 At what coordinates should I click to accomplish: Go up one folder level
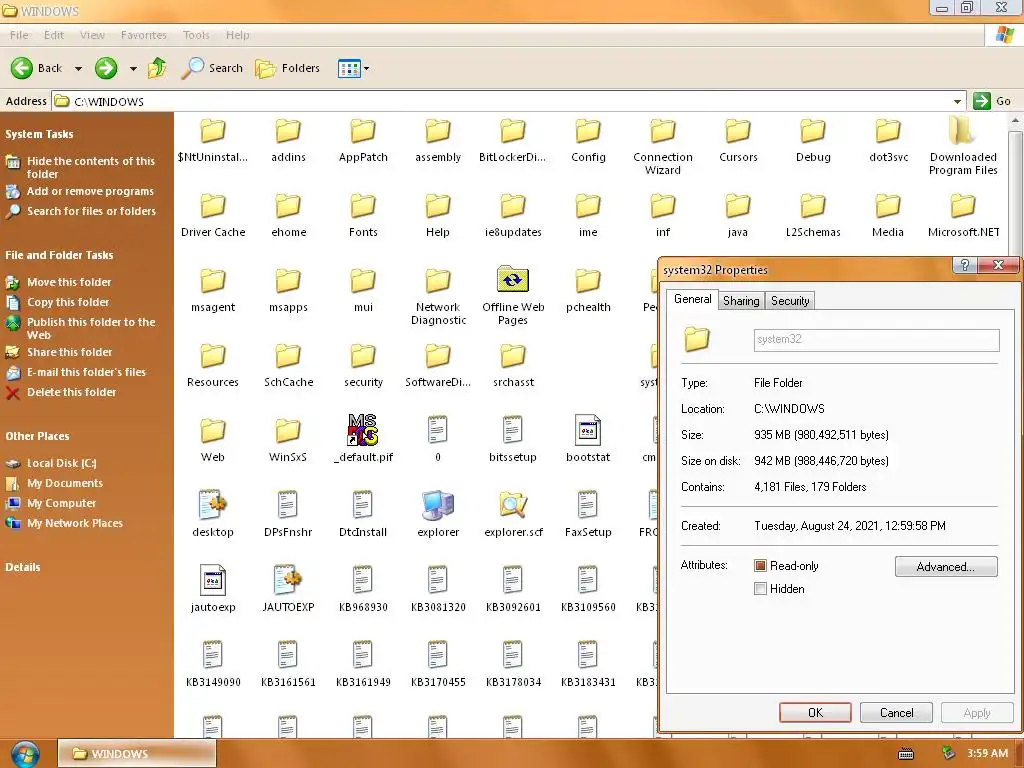tap(157, 68)
